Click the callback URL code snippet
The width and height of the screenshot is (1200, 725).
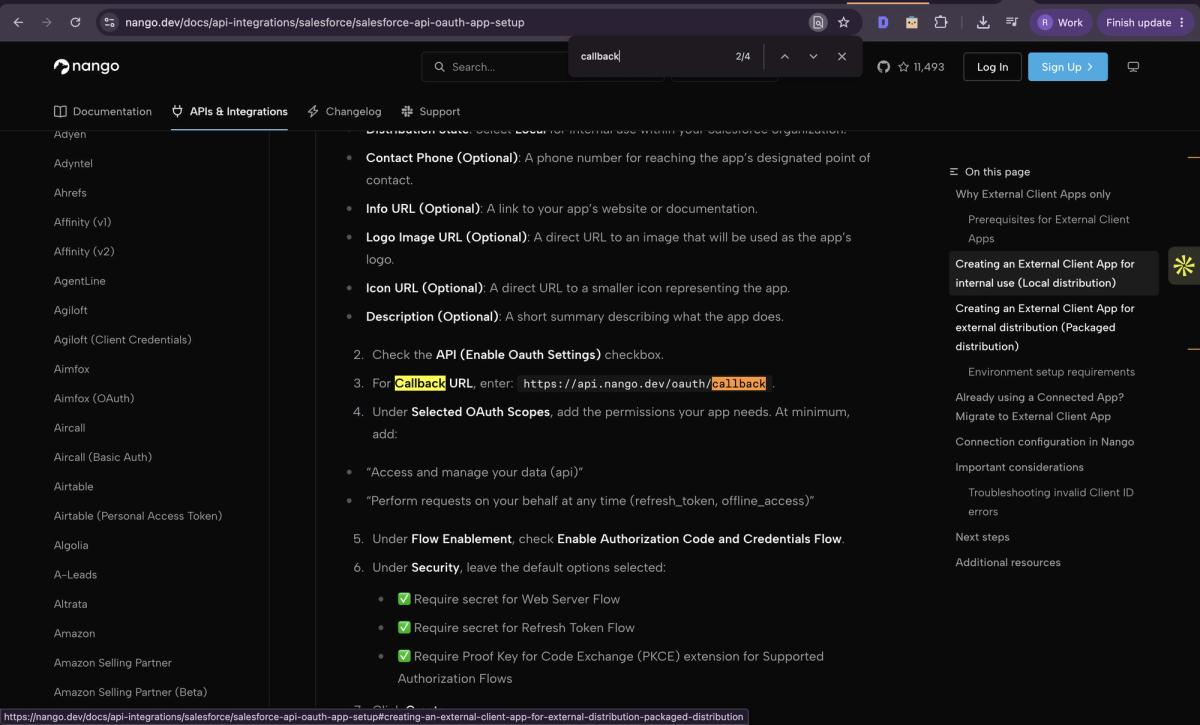(645, 384)
